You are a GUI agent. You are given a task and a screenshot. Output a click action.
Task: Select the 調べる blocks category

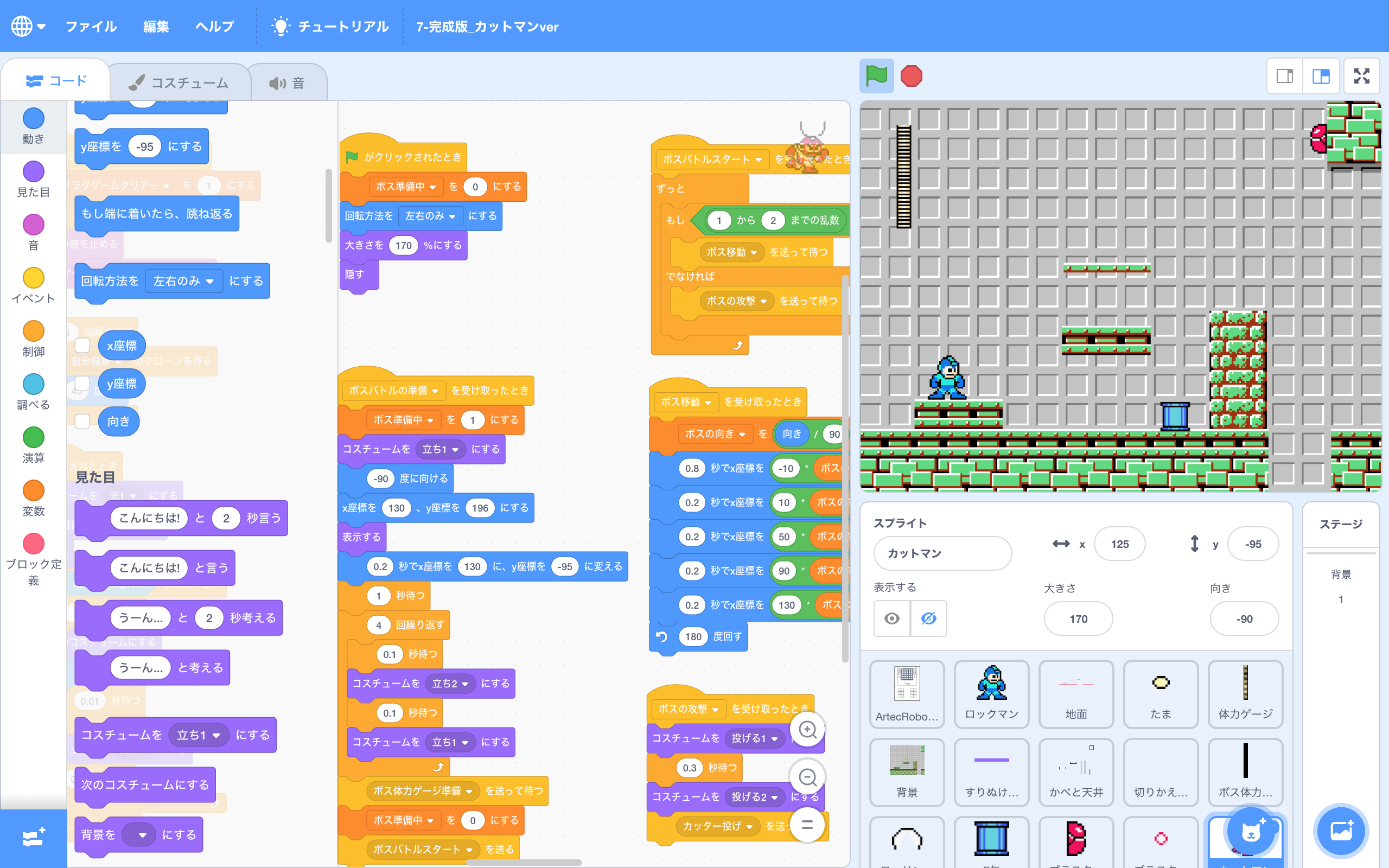[33, 393]
